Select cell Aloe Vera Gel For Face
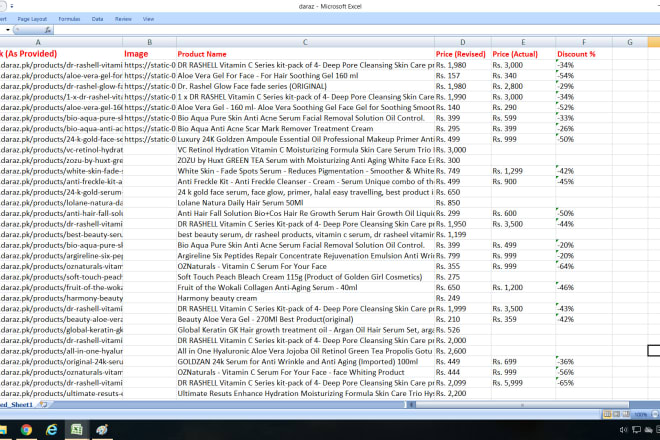Viewport: 660px width, 440px height. coord(305,76)
